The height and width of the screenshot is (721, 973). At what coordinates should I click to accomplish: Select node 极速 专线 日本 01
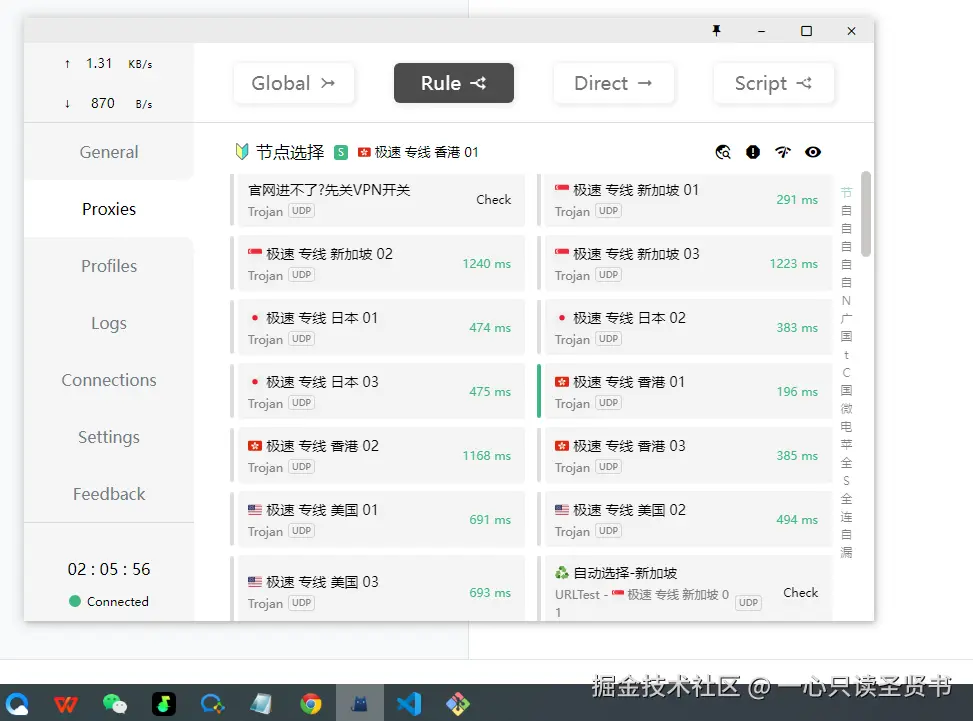(x=377, y=328)
